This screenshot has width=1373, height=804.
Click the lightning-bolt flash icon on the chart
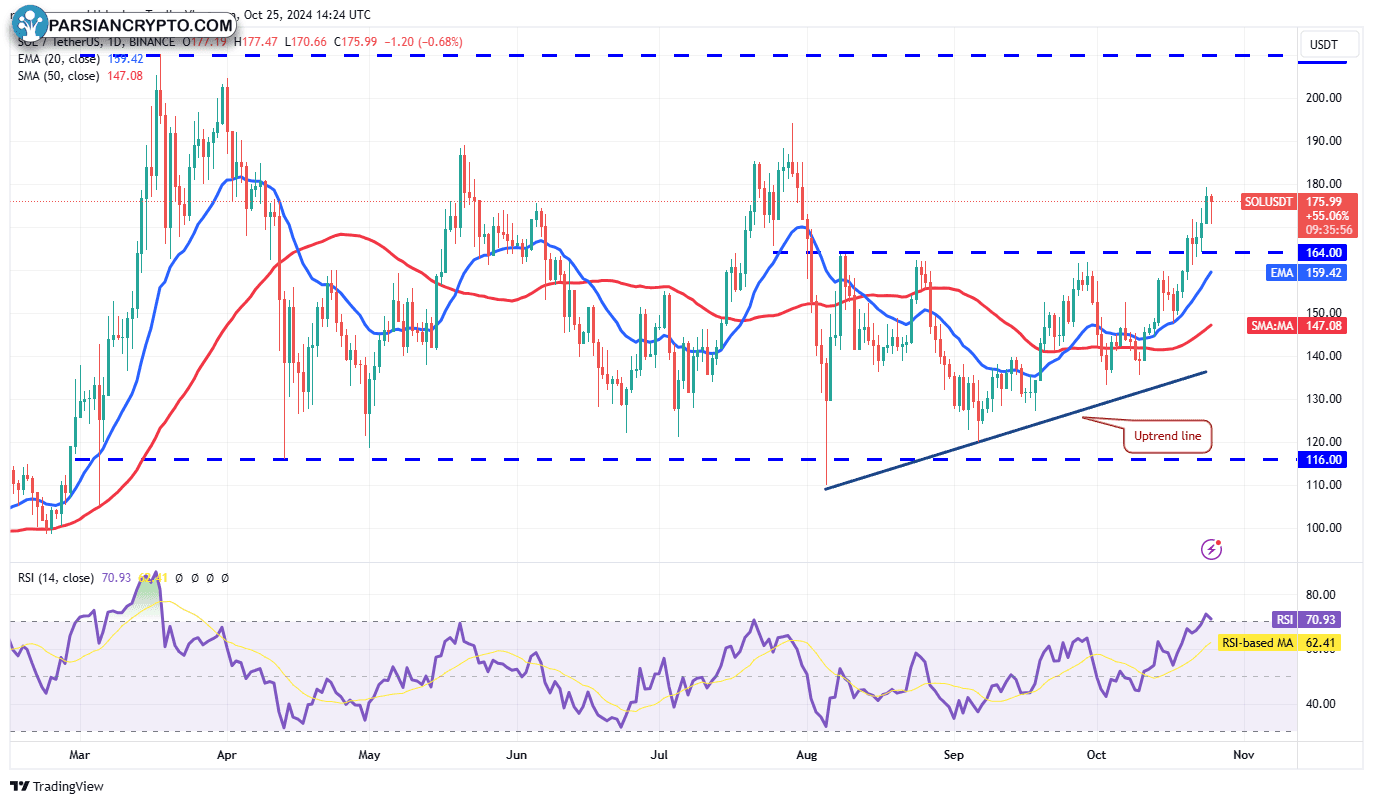pos(1212,548)
